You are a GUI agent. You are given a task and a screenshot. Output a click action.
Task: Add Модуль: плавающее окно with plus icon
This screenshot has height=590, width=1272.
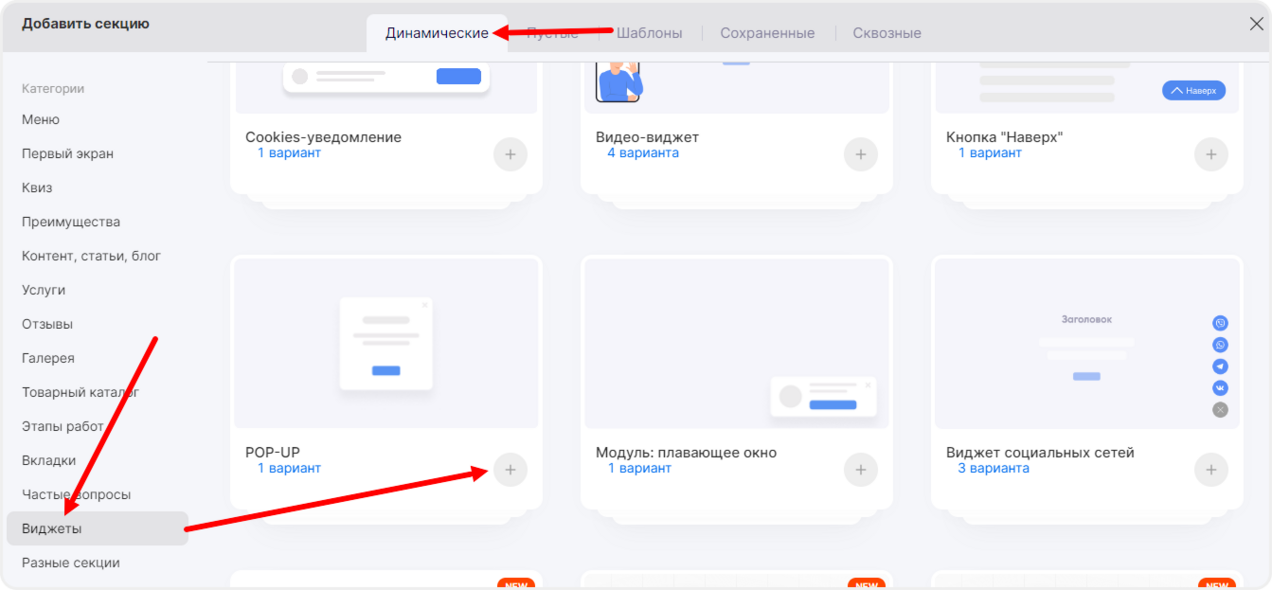(861, 470)
